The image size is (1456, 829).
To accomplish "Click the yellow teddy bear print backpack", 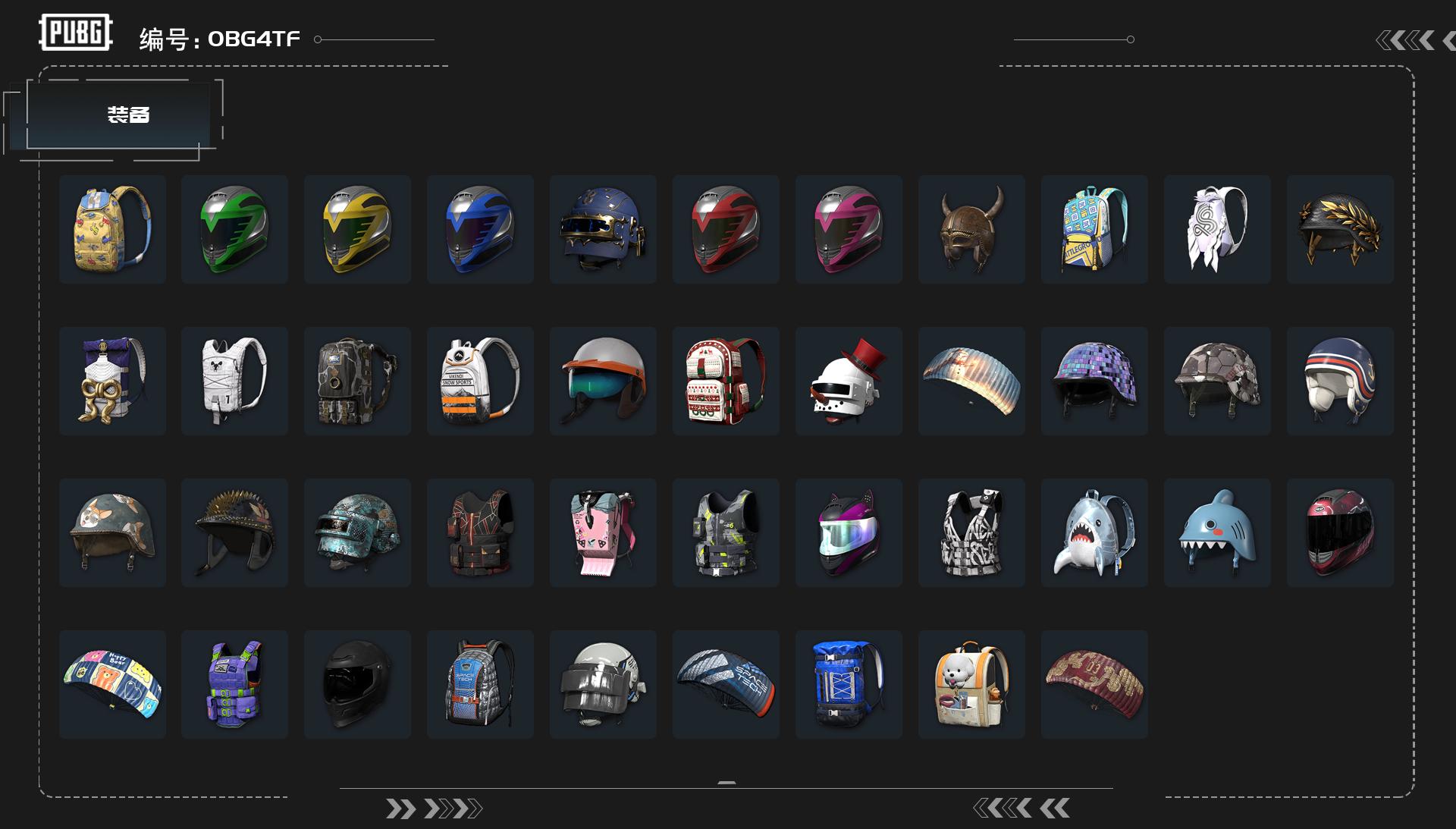I will [x=112, y=229].
